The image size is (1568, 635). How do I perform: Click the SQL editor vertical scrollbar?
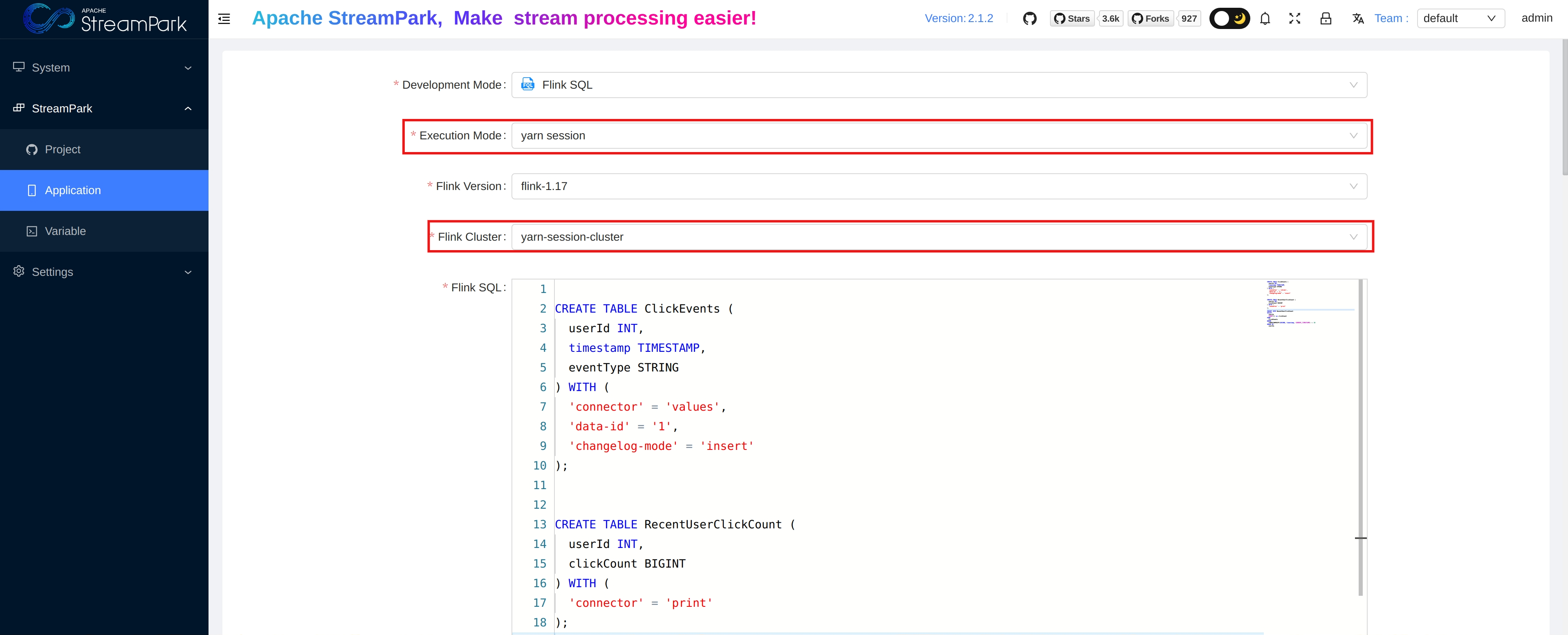point(1360,438)
